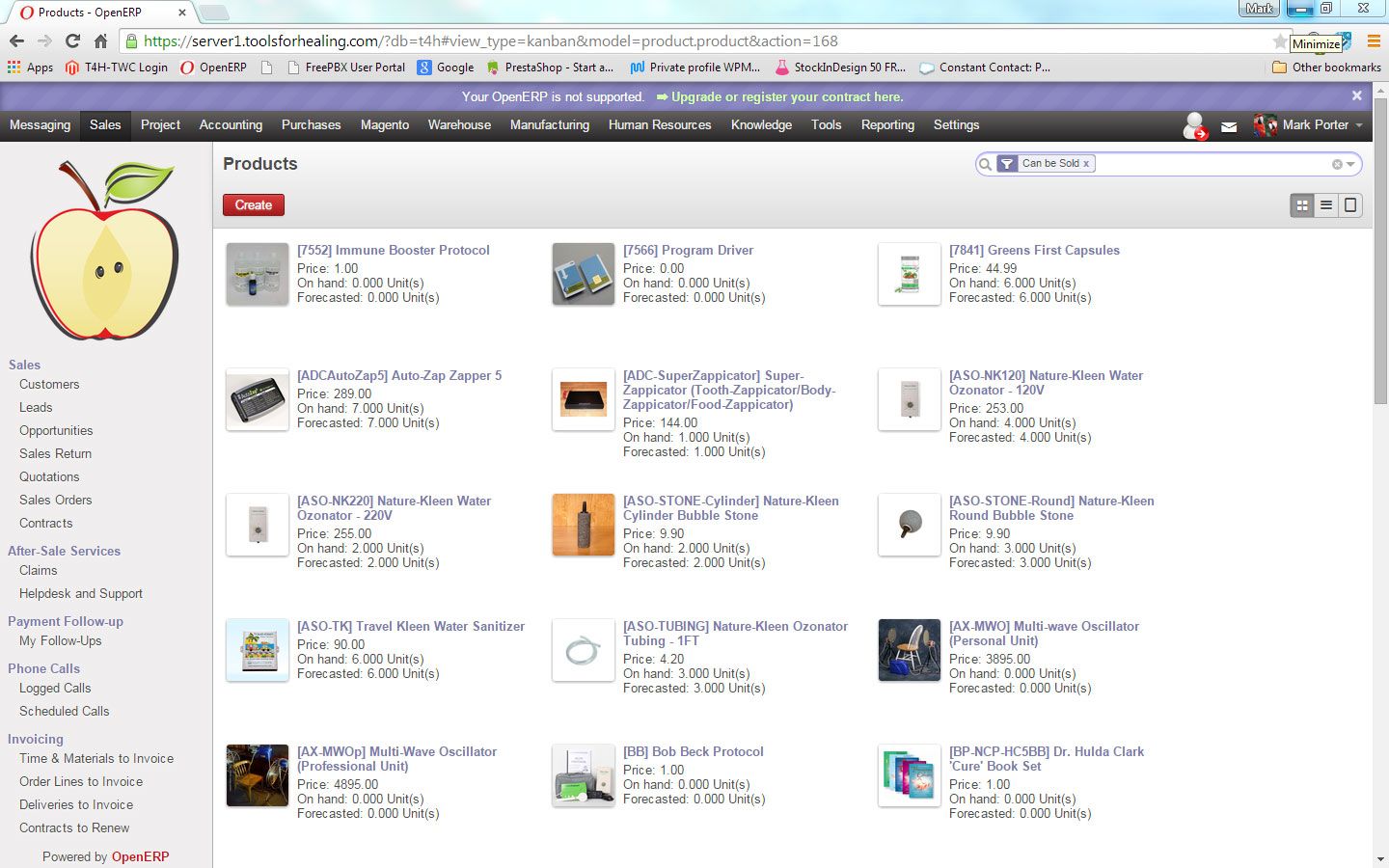Reload the page with browser refresh icon
Image resolution: width=1389 pixels, height=868 pixels.
pyautogui.click(x=72, y=41)
